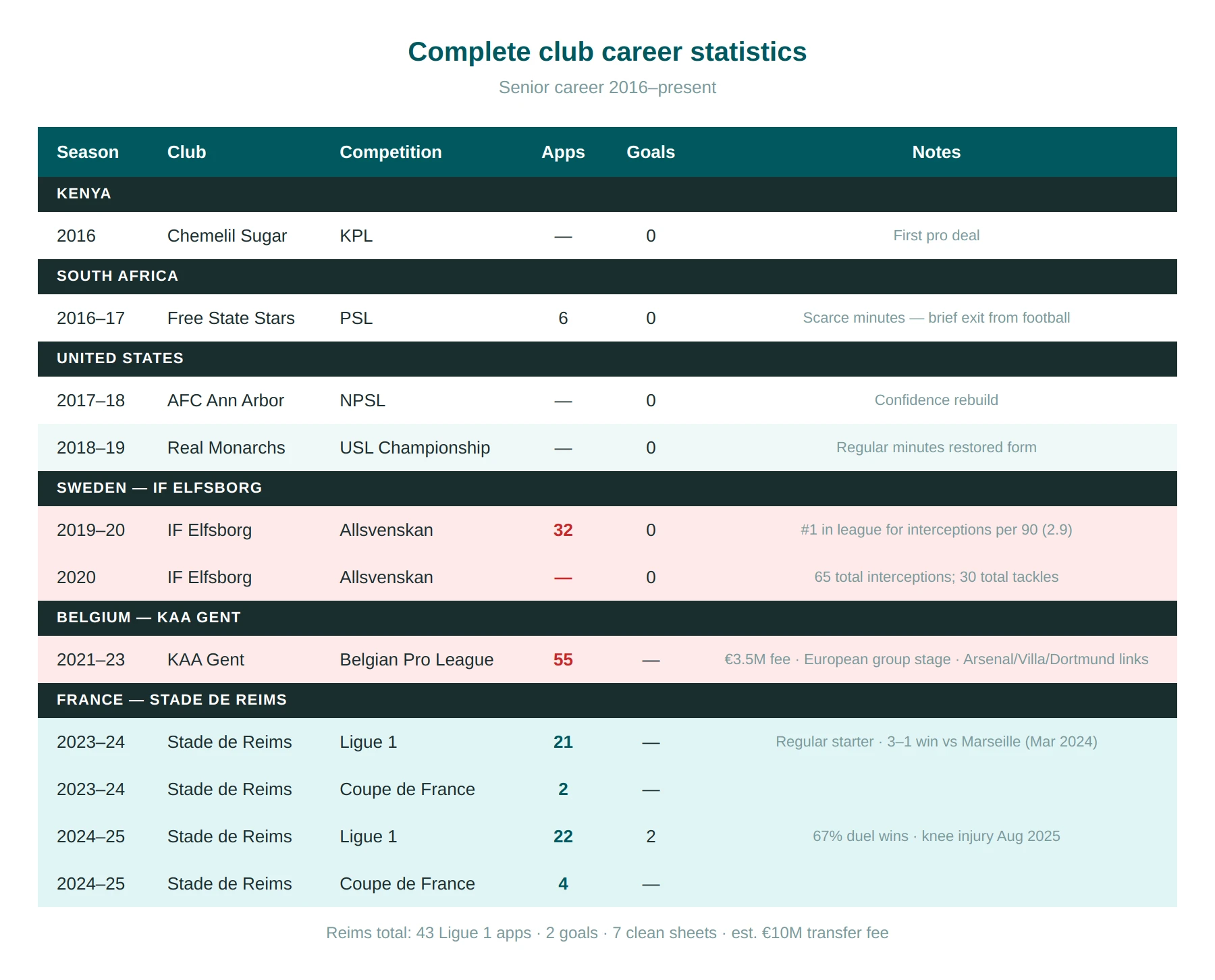Click the "KENYA" section heading
This screenshot has width=1215, height=980.
pos(84,194)
